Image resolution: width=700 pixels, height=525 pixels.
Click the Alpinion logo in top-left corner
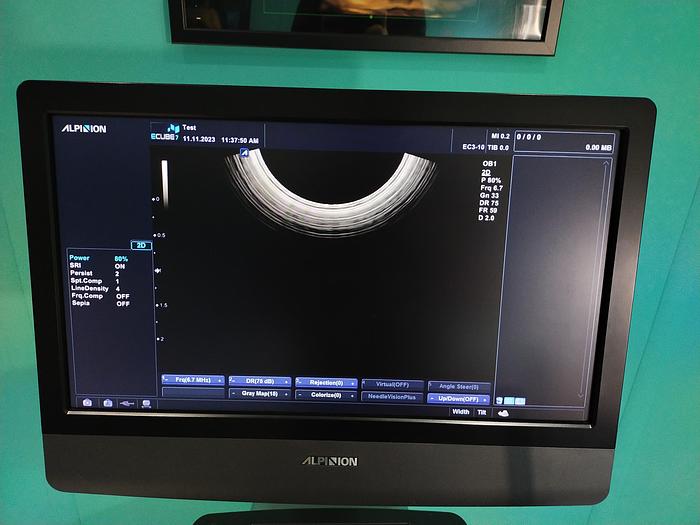[84, 129]
